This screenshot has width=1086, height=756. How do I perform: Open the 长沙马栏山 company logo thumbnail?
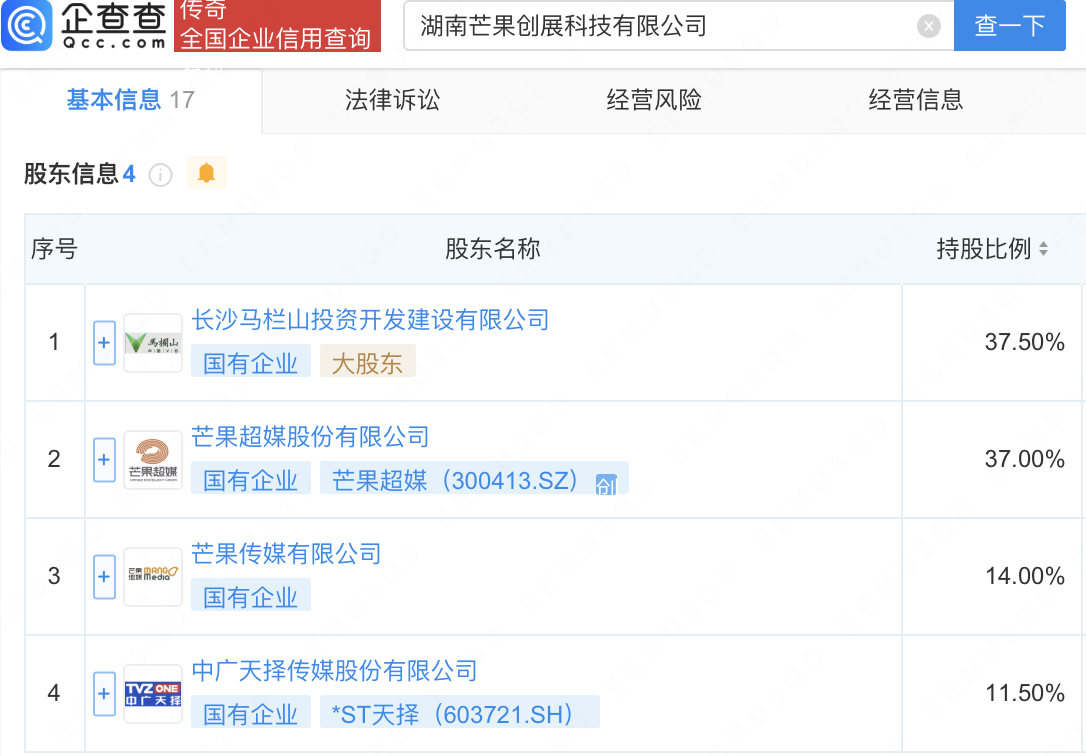153,343
